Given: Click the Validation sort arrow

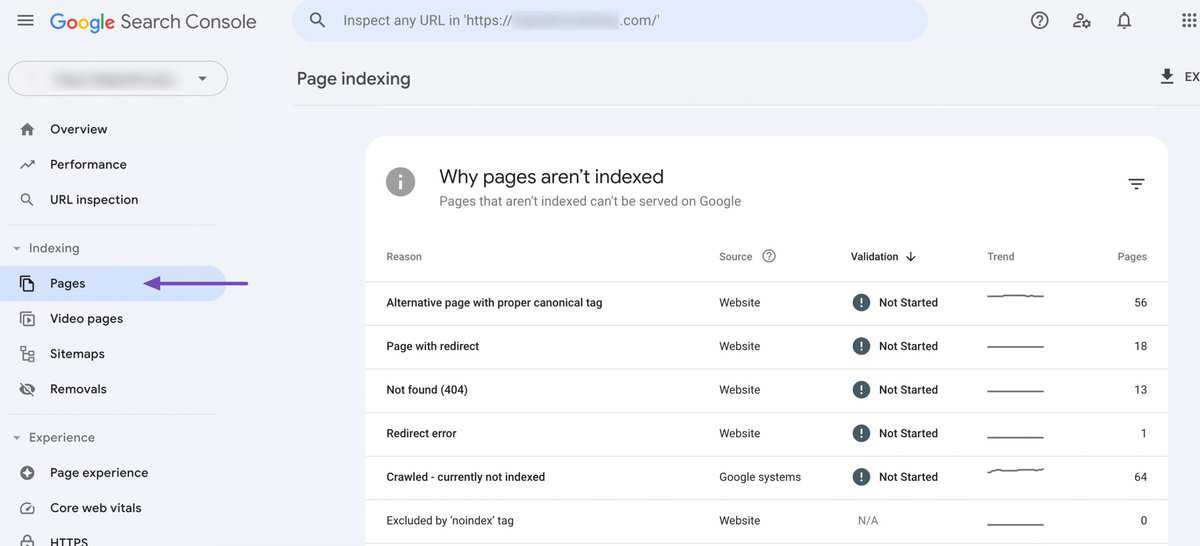Looking at the screenshot, I should pos(911,257).
